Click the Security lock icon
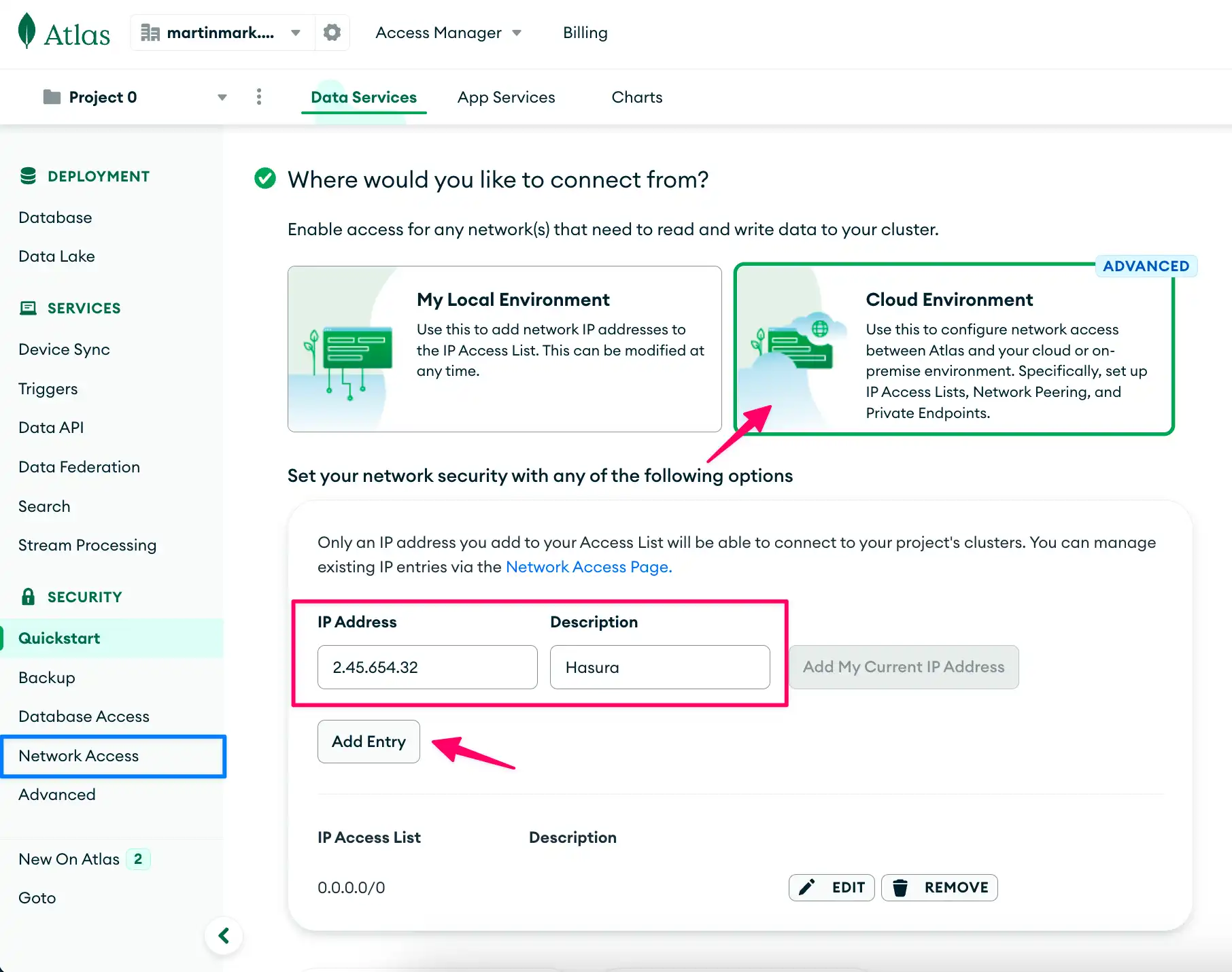The height and width of the screenshot is (972, 1232). (x=28, y=596)
